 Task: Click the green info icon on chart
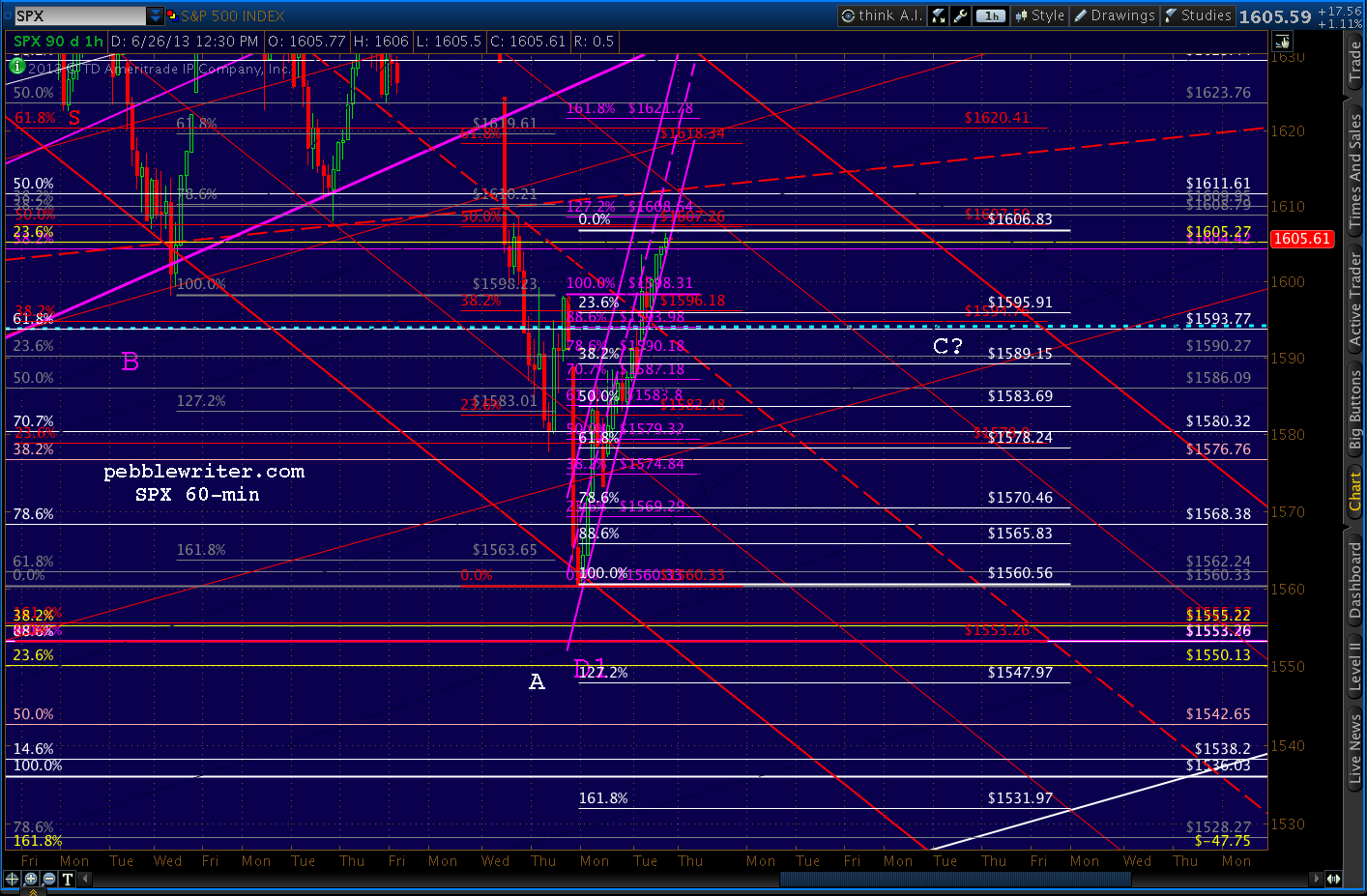click(17, 66)
